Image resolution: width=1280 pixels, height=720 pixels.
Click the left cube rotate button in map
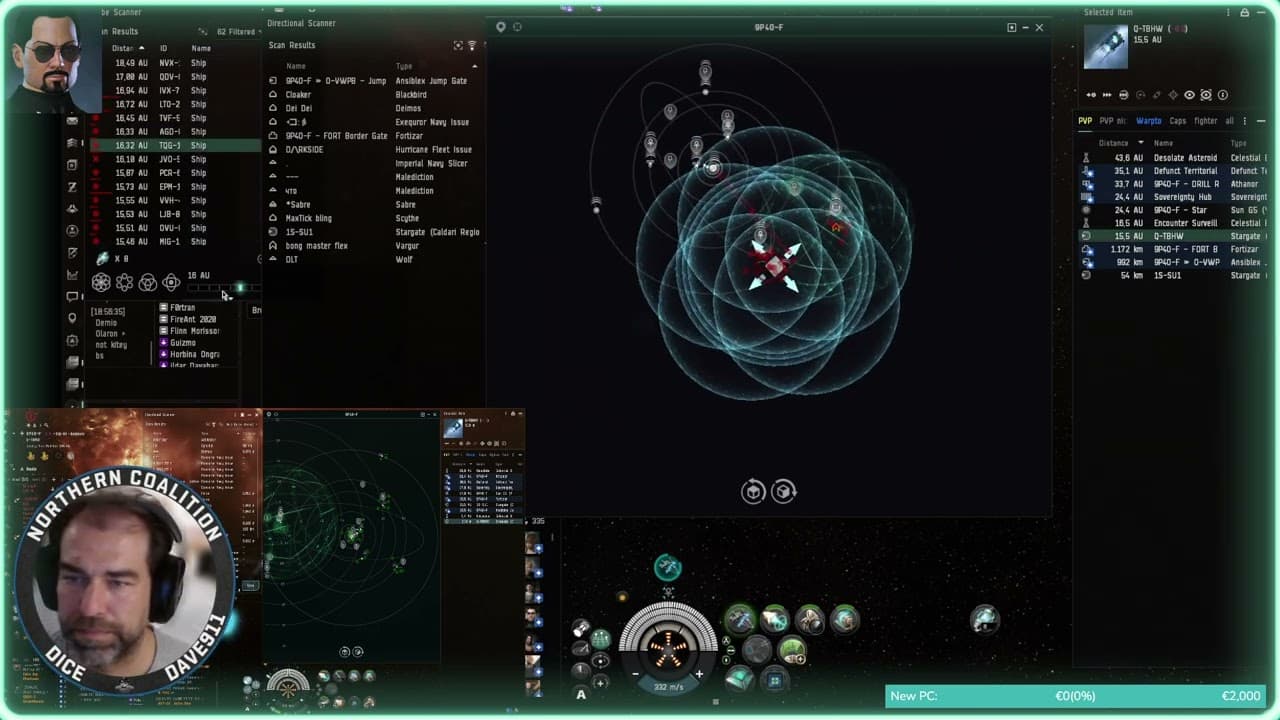tap(753, 491)
